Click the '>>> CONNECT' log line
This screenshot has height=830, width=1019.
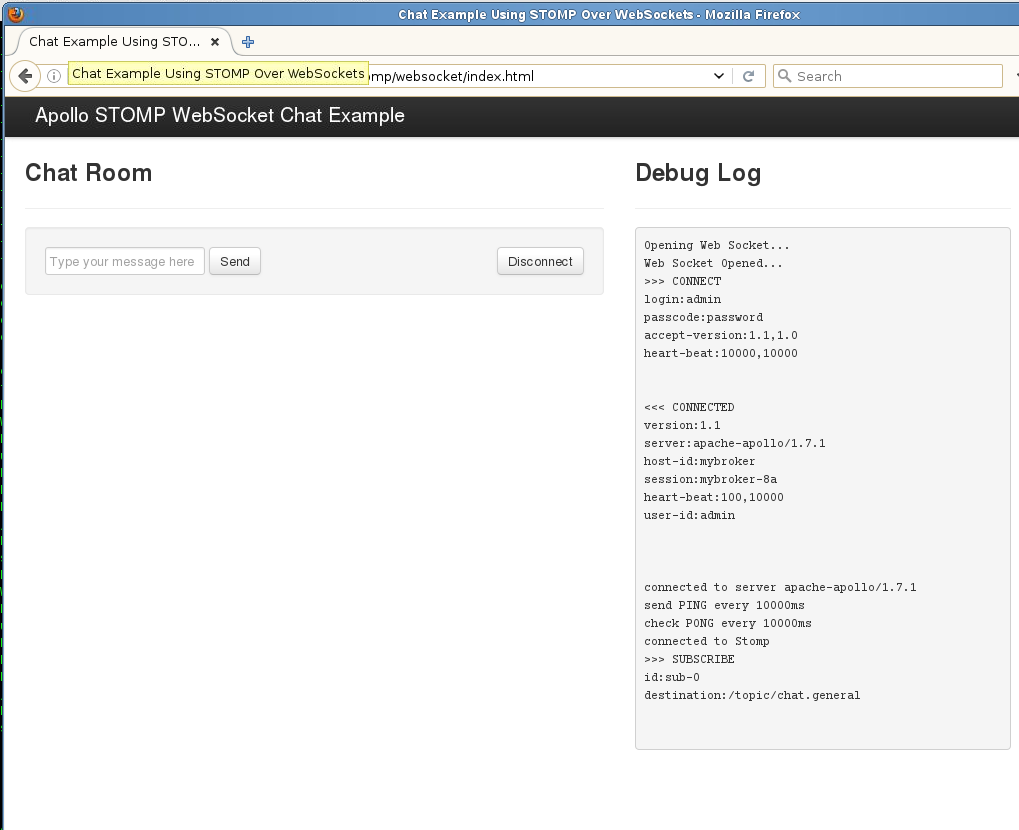682,281
